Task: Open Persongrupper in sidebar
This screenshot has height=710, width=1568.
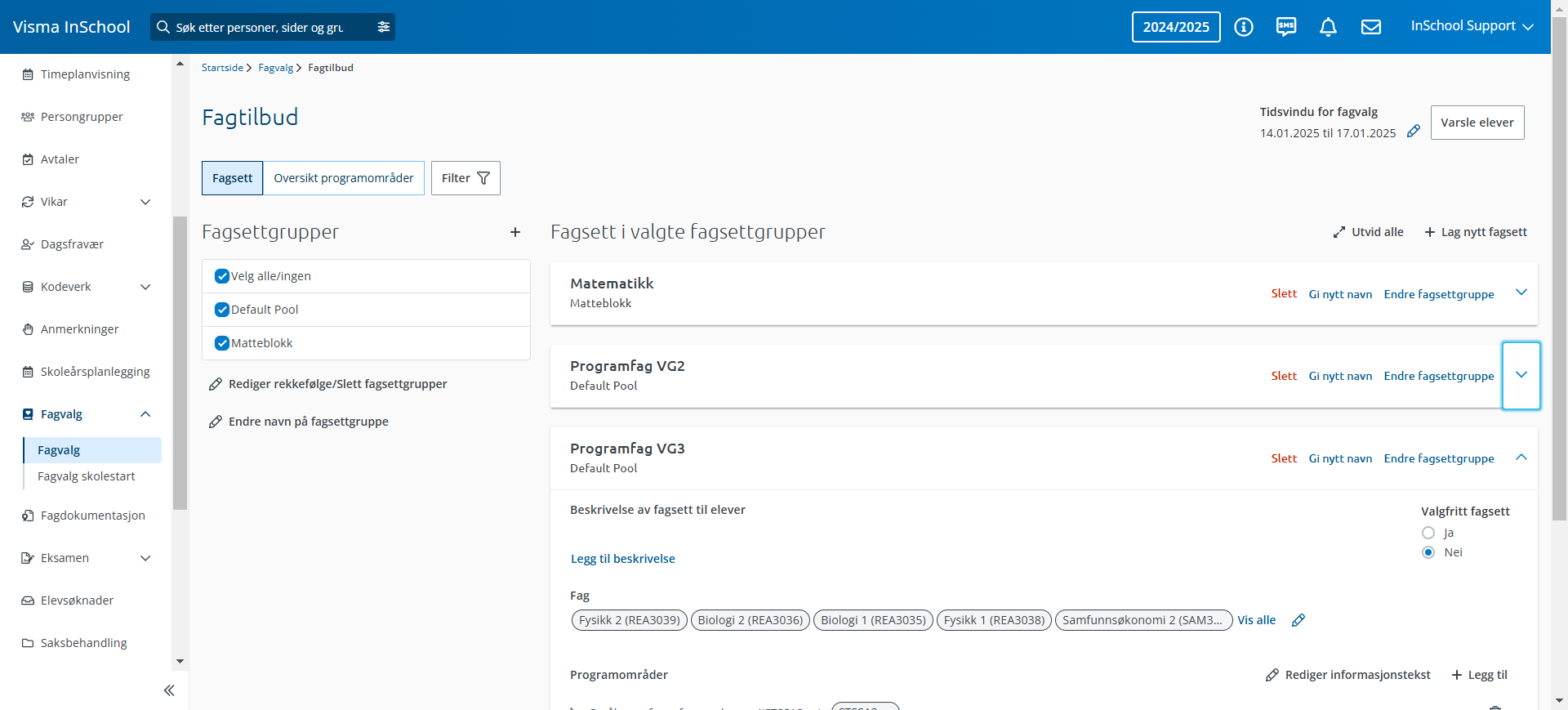Action: [82, 117]
